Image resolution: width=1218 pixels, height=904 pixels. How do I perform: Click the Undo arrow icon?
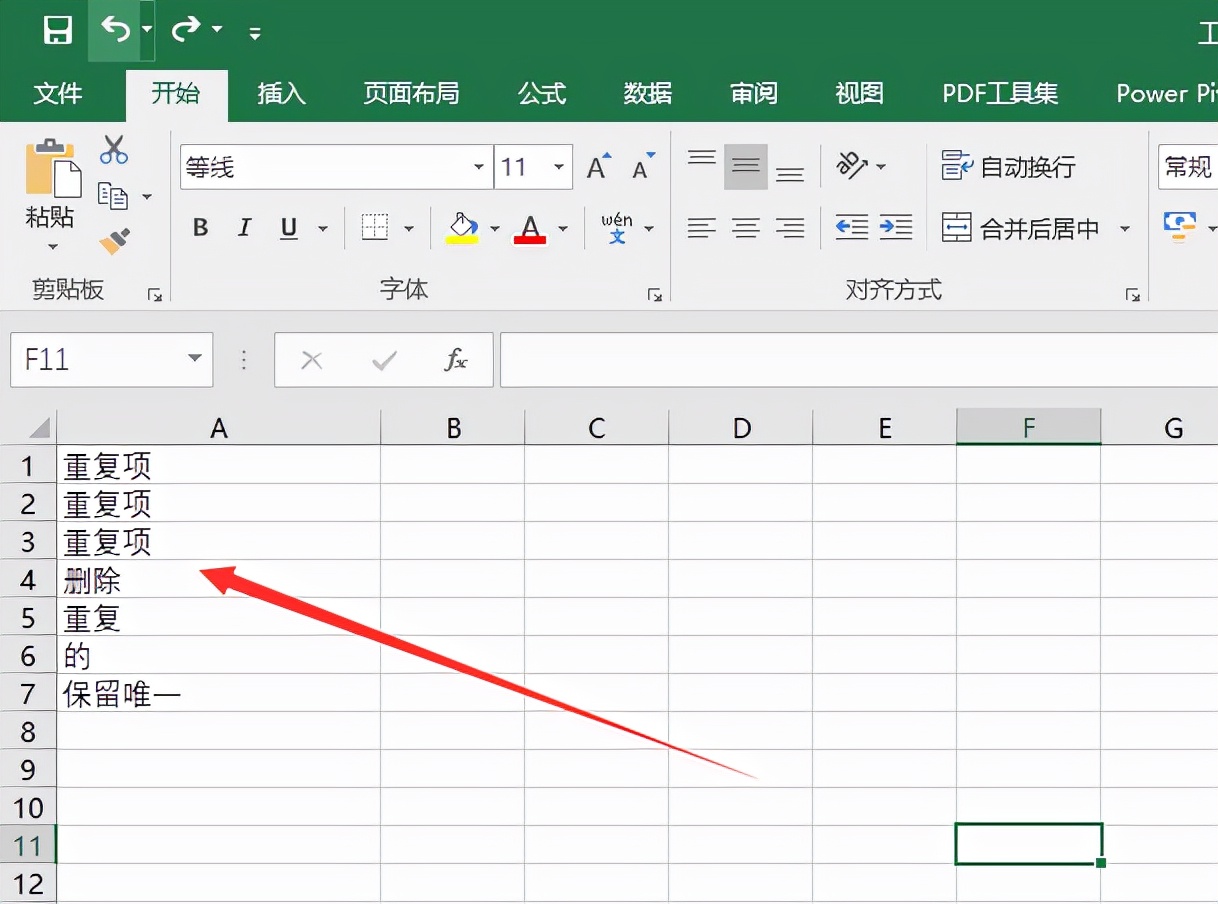coord(115,30)
